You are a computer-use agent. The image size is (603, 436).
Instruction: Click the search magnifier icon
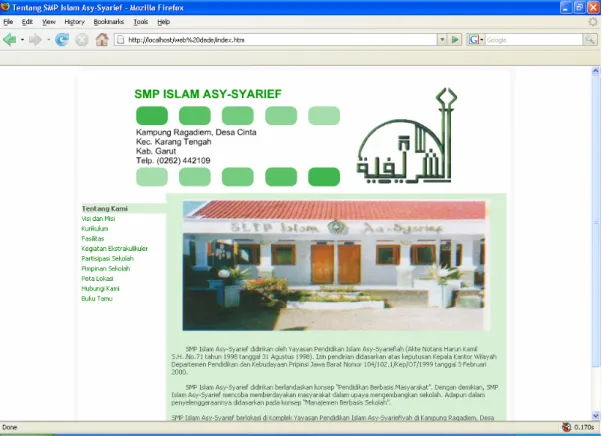590,40
